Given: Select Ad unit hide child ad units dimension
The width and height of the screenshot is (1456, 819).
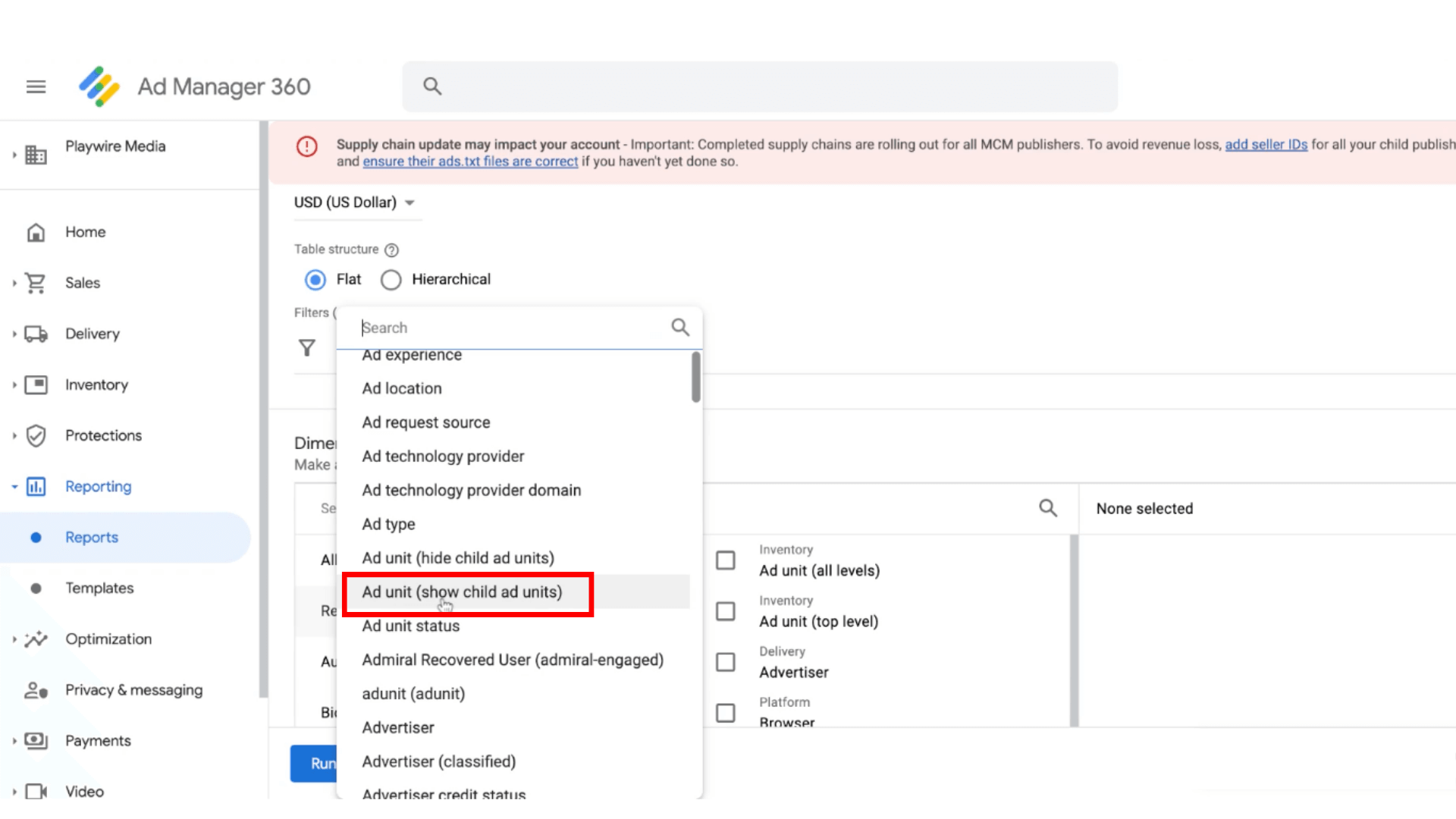Looking at the screenshot, I should coord(458,557).
